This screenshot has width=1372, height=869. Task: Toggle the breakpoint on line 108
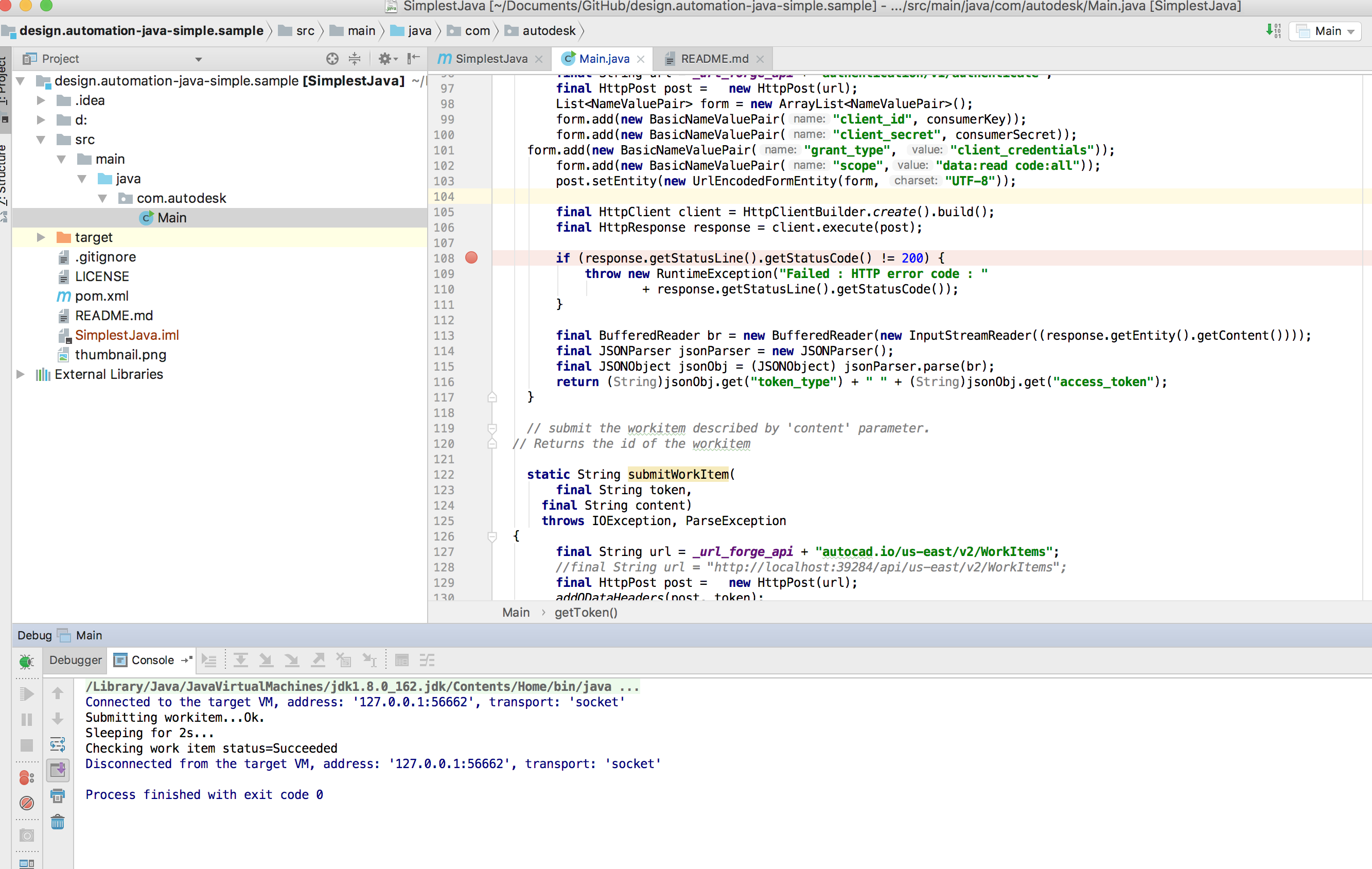[471, 257]
